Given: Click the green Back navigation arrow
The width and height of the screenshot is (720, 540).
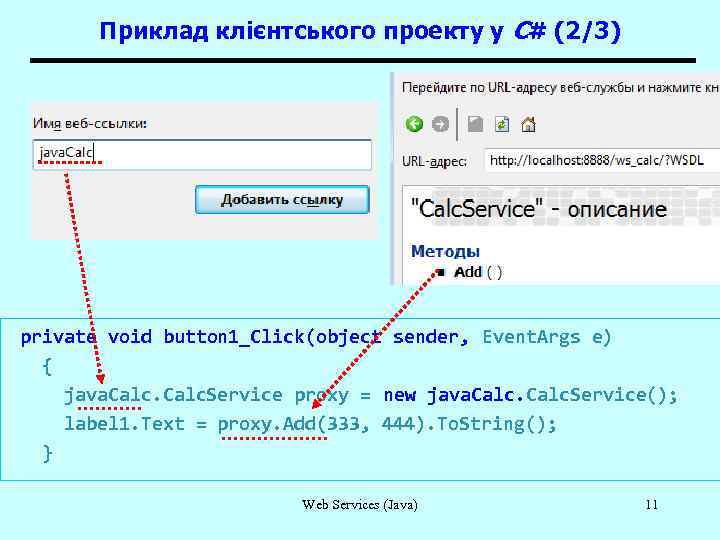Looking at the screenshot, I should [x=414, y=124].
